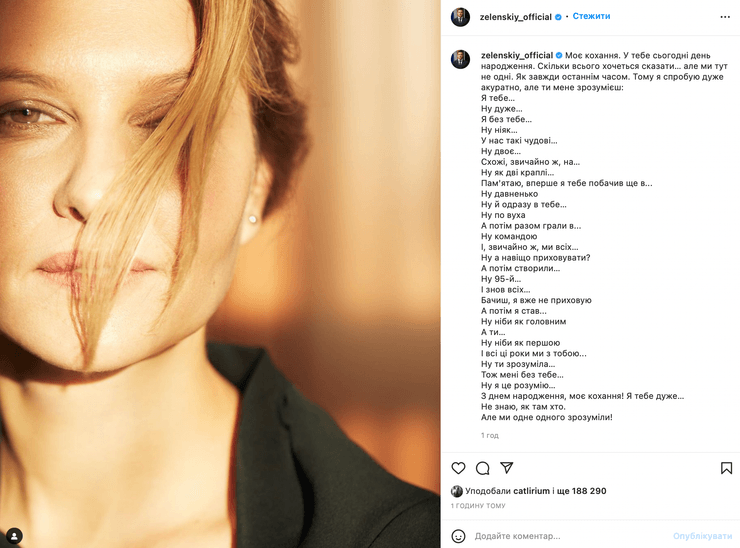Screen dimensions: 740x548
Task: Click the 1 годину тому timestamp
Action: 478,506
